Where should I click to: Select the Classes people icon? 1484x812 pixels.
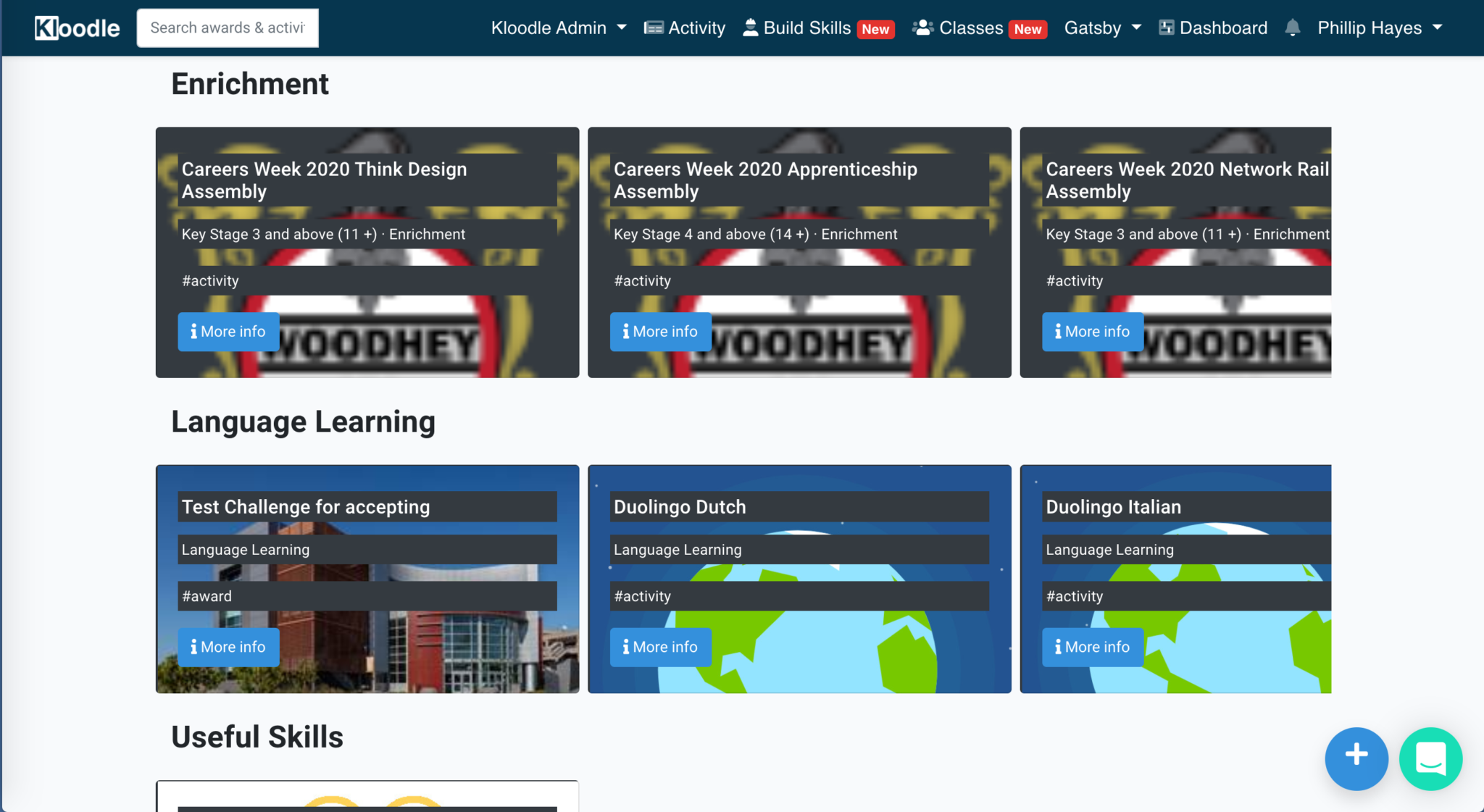(x=922, y=28)
